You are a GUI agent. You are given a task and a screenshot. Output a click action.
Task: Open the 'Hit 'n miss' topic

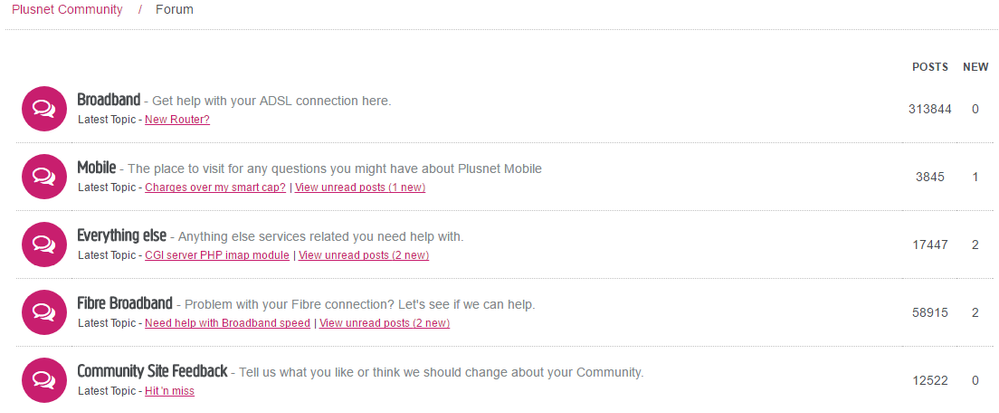(x=169, y=392)
